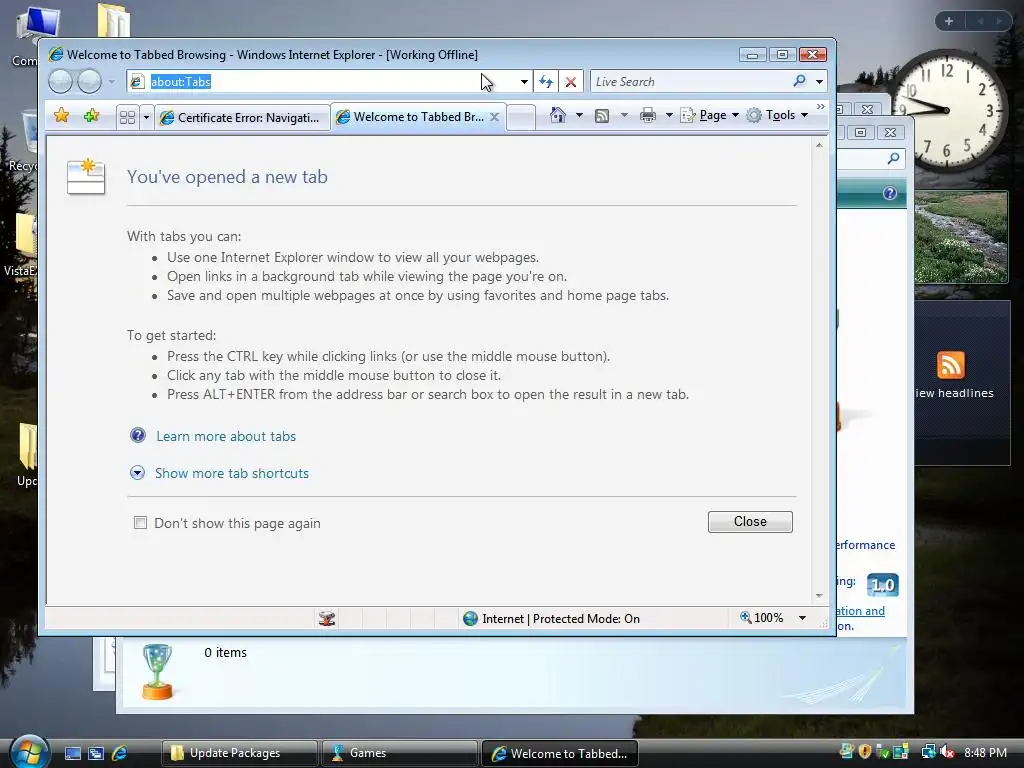
Task: Click the analog clock gadget
Action: coord(946,111)
